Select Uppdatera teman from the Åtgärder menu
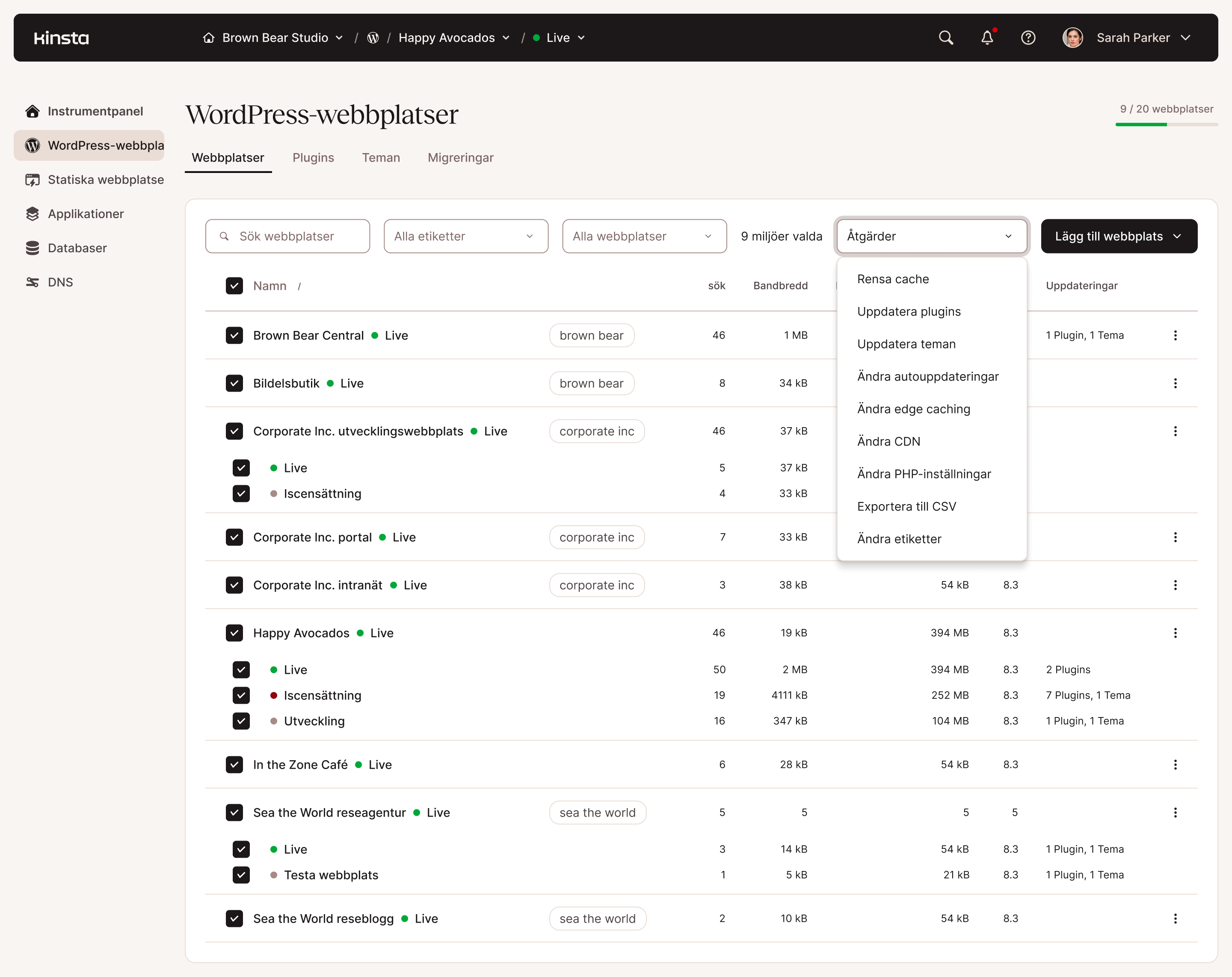Viewport: 1232px width, 977px height. [906, 344]
